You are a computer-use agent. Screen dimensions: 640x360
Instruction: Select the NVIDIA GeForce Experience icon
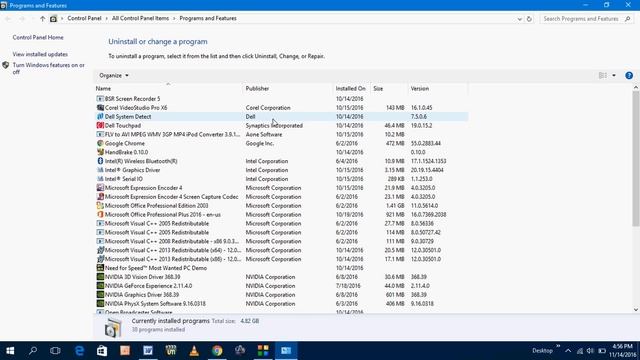point(100,286)
